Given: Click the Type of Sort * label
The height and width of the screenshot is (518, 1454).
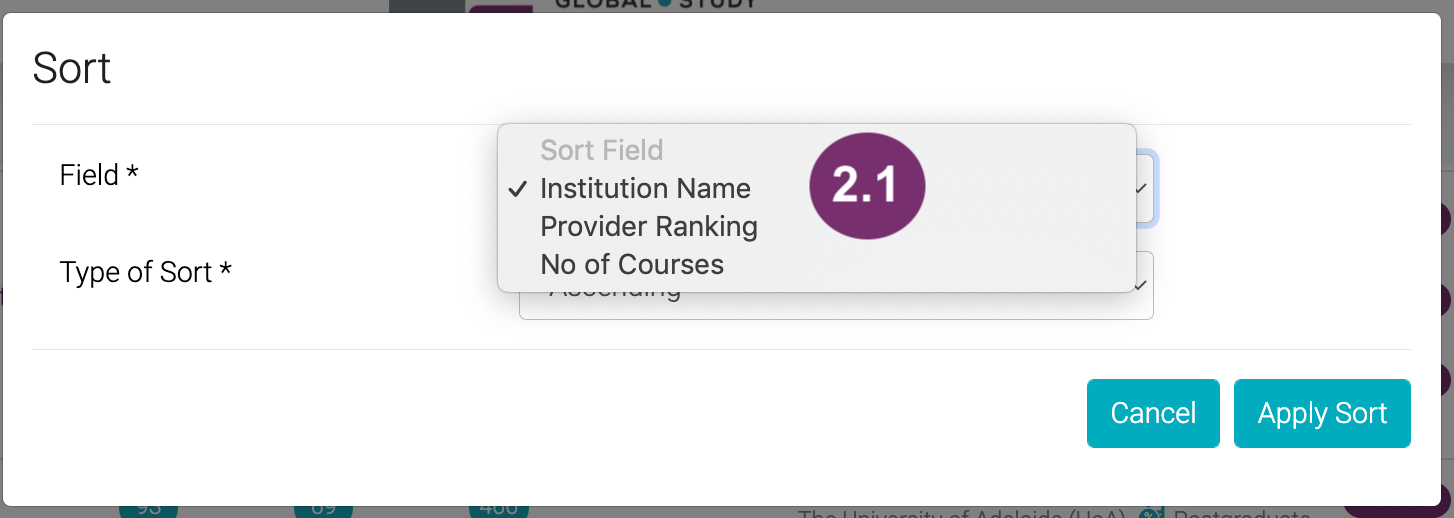Looking at the screenshot, I should pyautogui.click(x=145, y=272).
